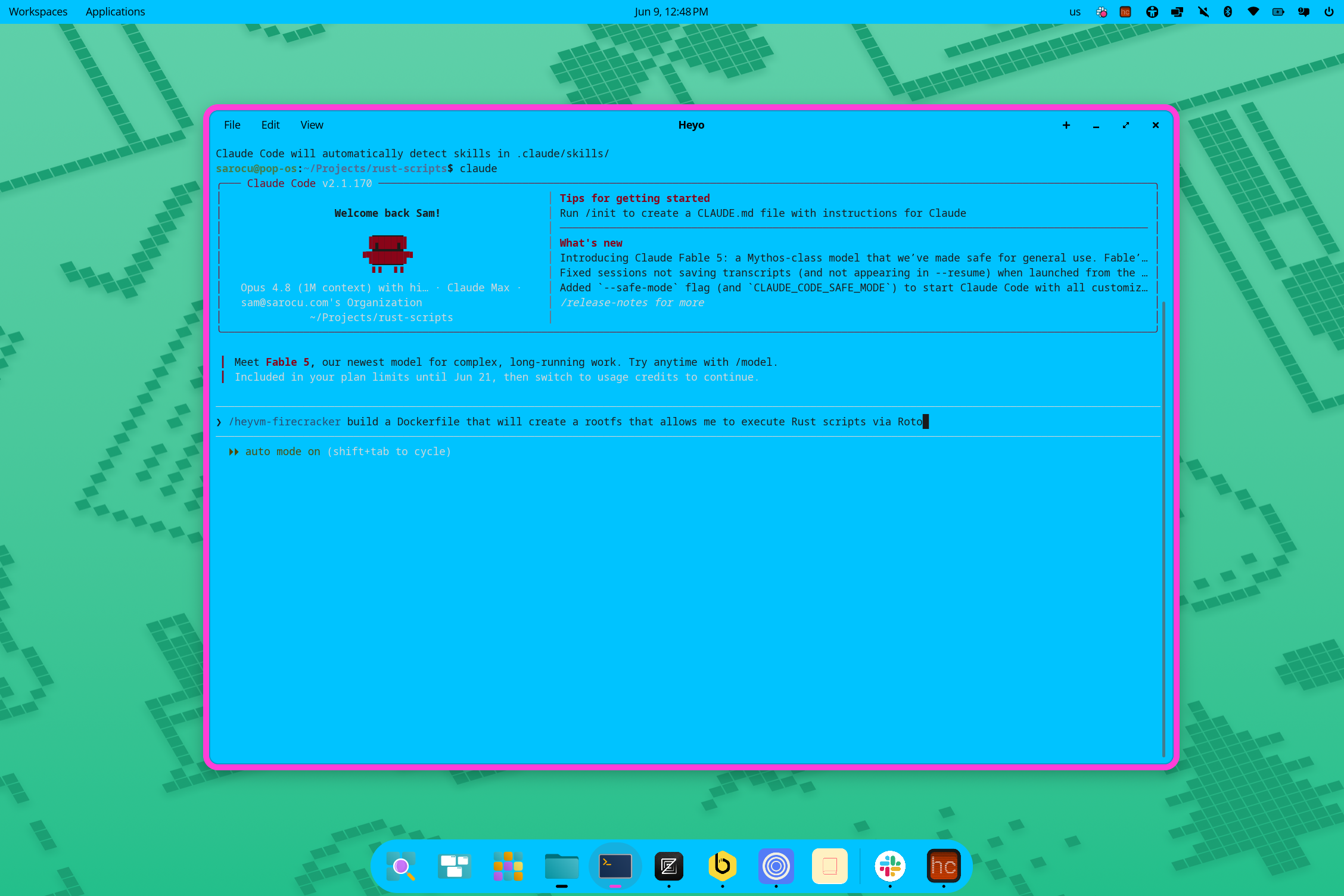
Task: Close the Heyo terminal window
Action: (x=1156, y=125)
